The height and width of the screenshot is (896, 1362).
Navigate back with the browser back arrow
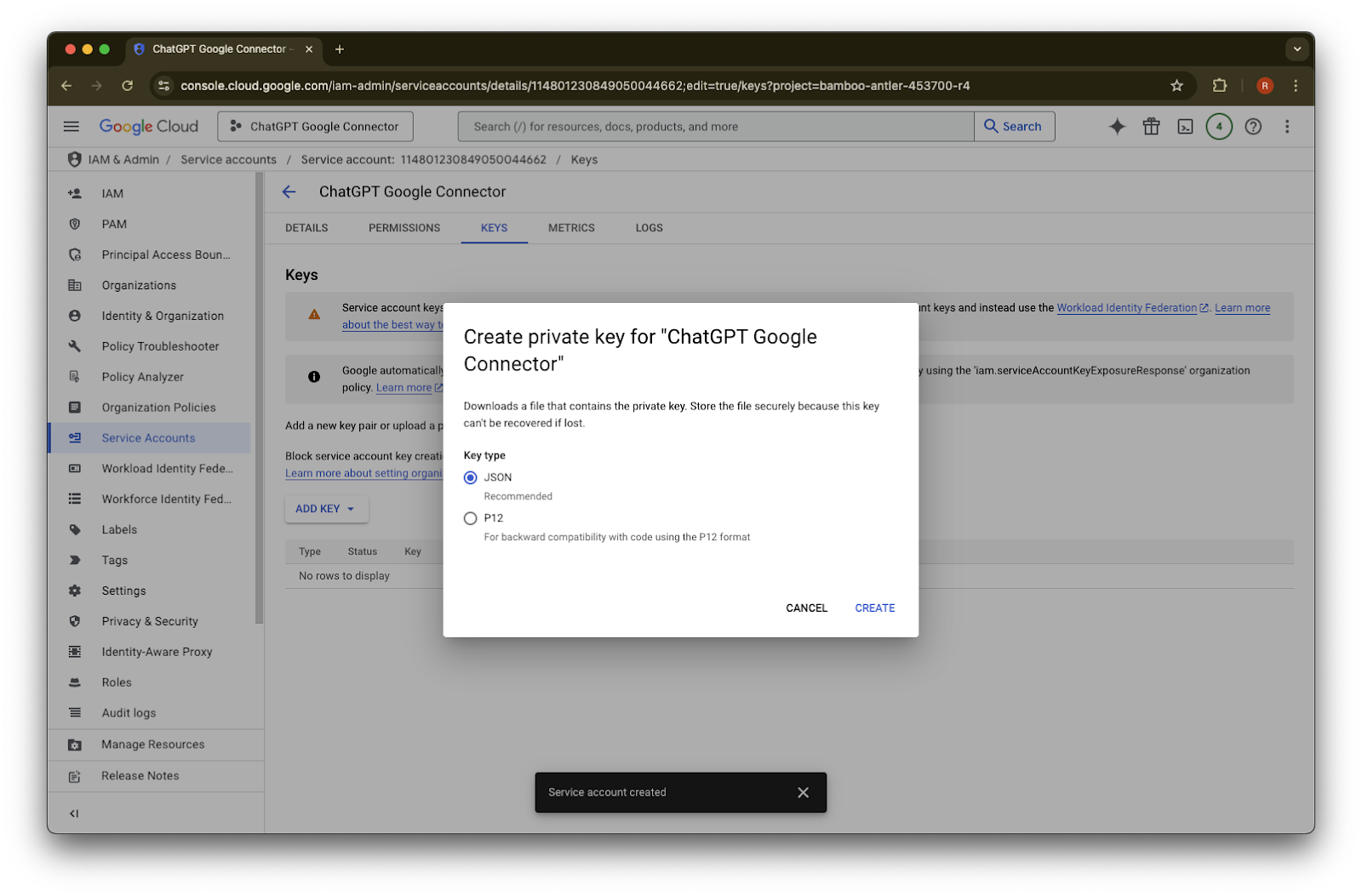[x=66, y=86]
